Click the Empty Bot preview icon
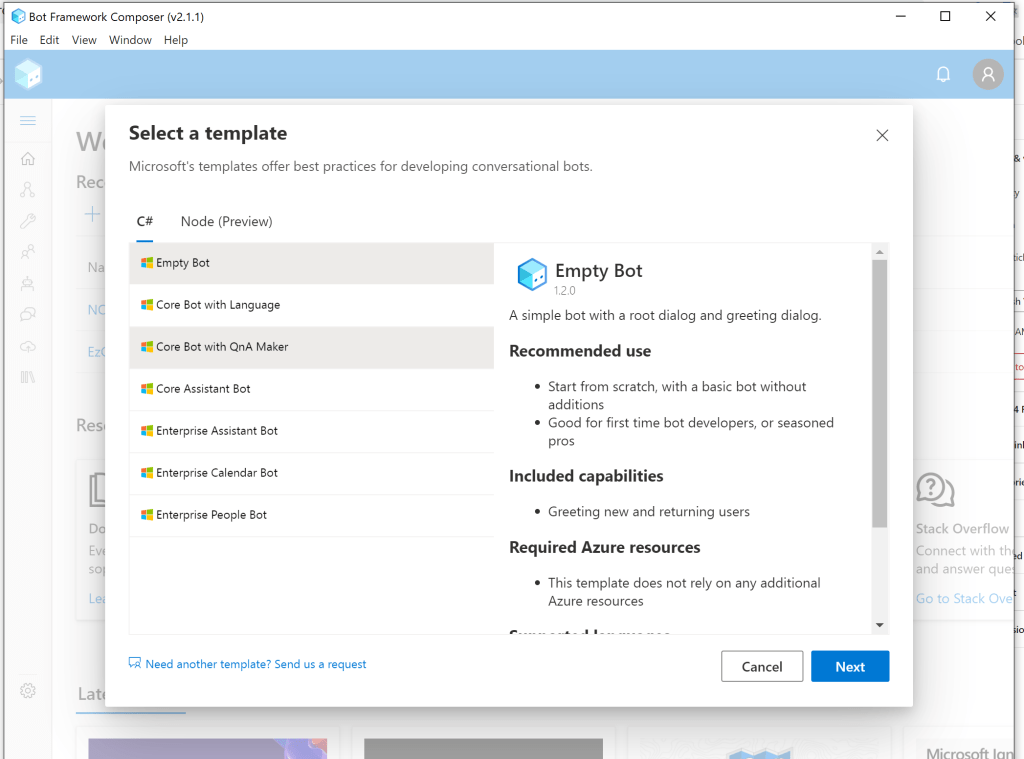 click(x=532, y=274)
